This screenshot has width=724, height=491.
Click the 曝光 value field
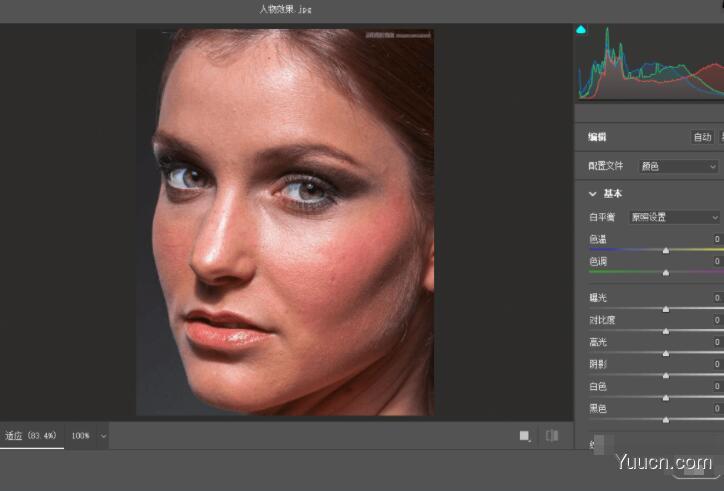tap(717, 297)
